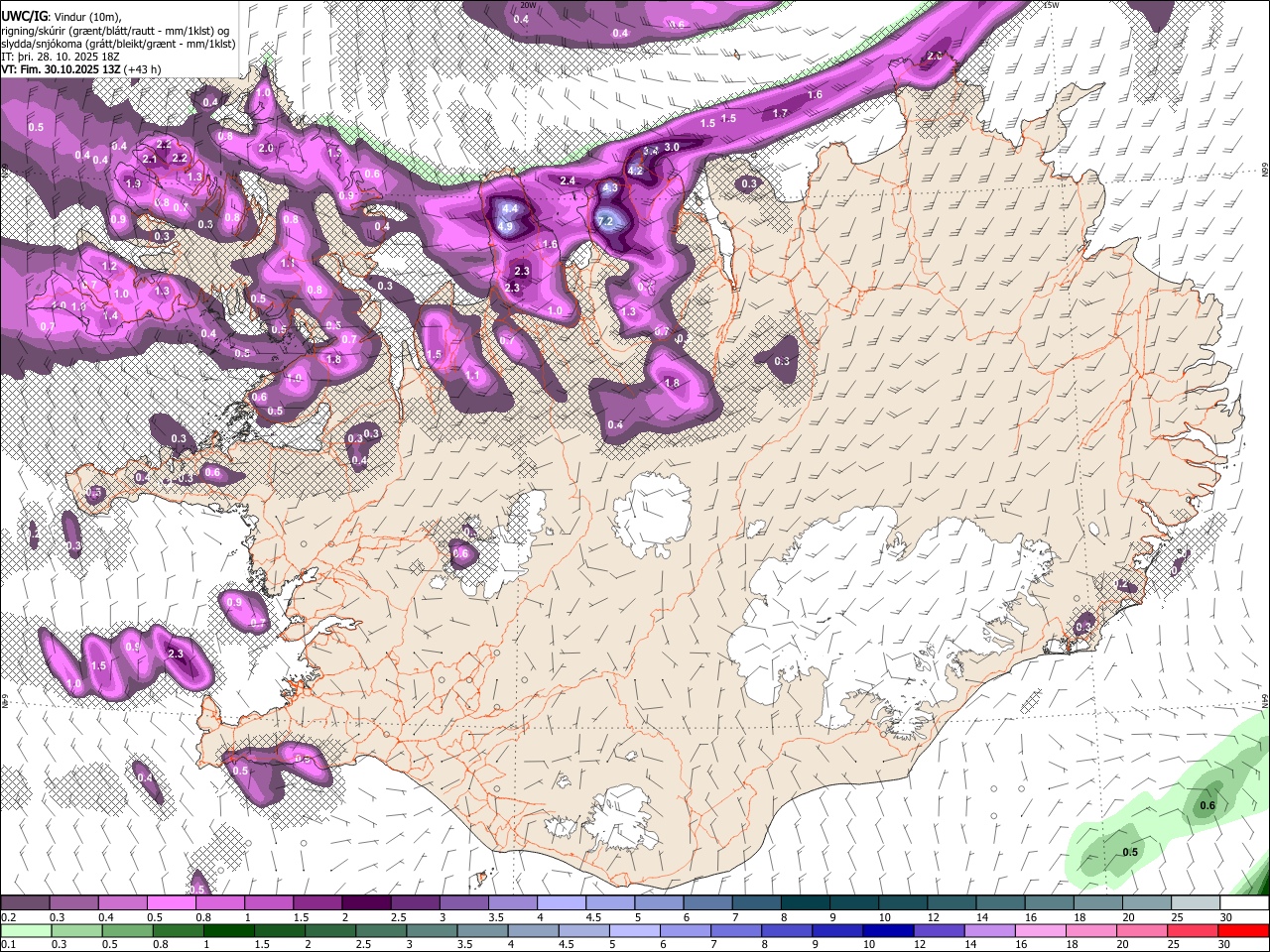Click the 0.1 label of the lower legend scale
The image size is (1270, 952).
[8, 944]
